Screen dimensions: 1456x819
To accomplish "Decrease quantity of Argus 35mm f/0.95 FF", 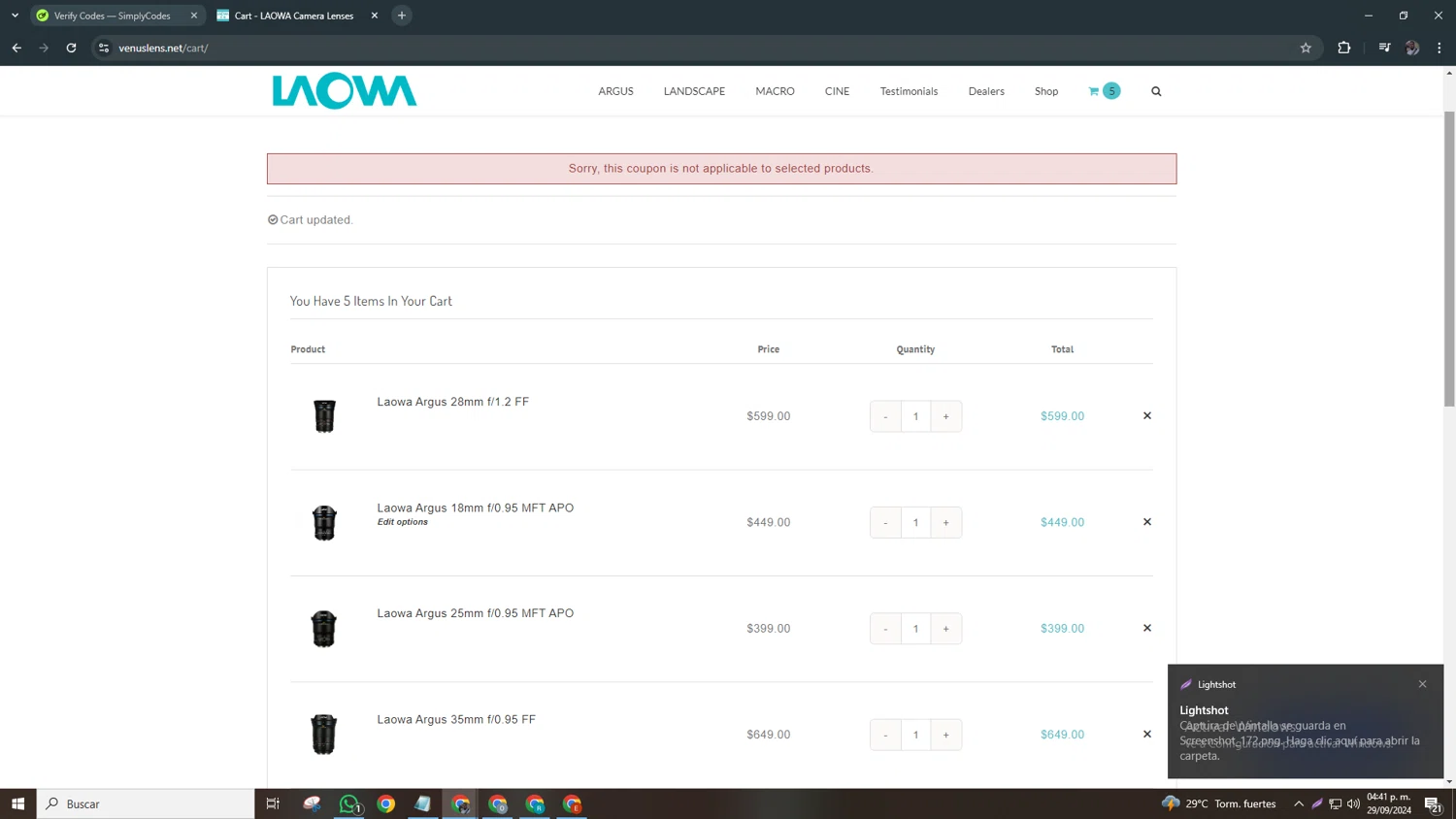I will 885,735.
